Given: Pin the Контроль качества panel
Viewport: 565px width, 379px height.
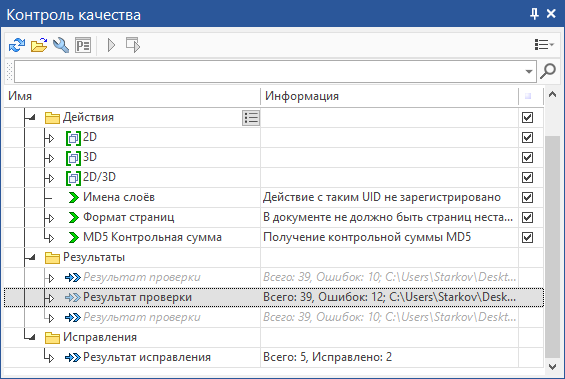Looking at the screenshot, I should click(534, 14).
